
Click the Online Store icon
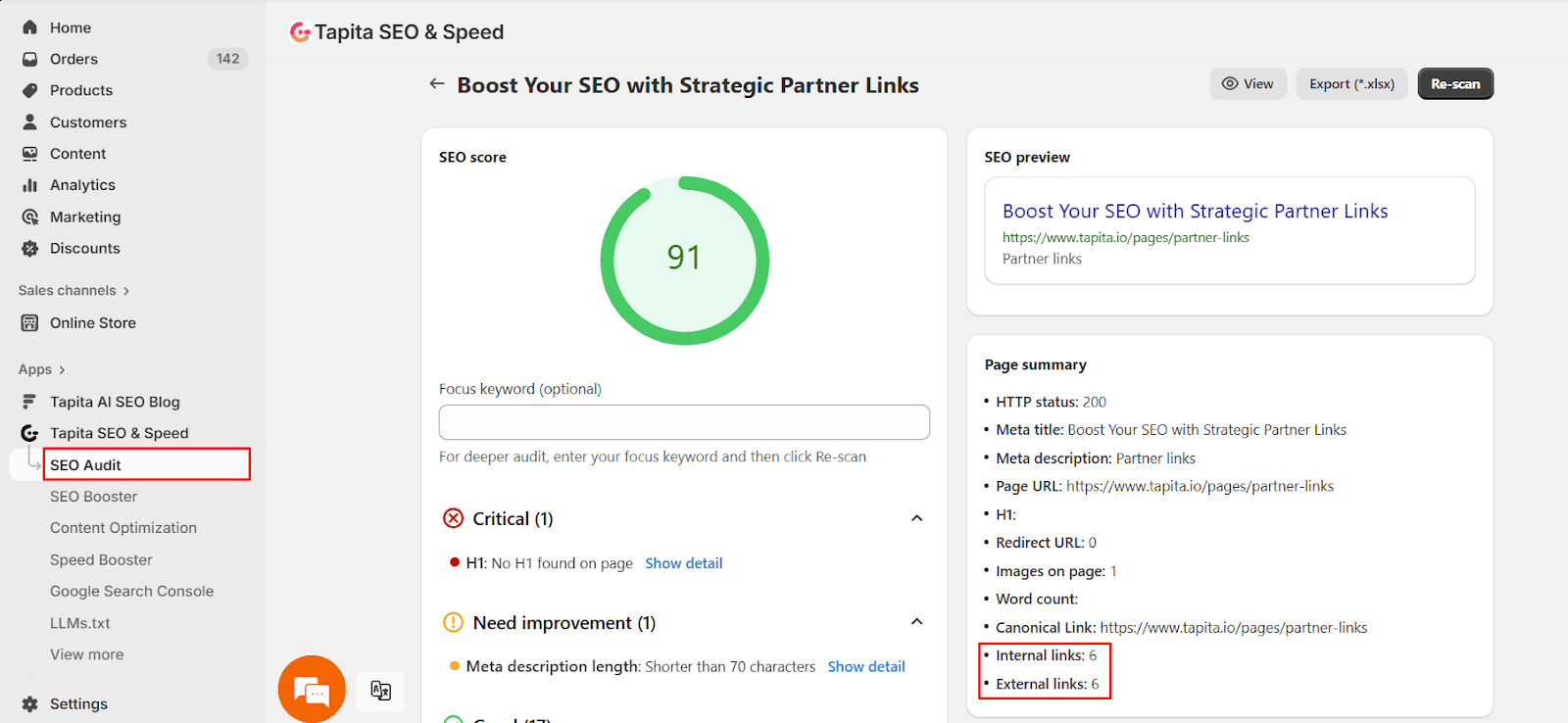(x=30, y=322)
